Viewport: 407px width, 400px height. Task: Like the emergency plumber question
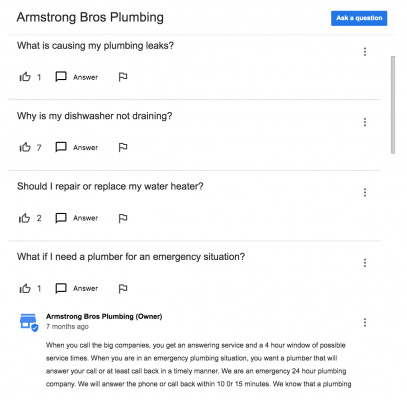pyautogui.click(x=25, y=288)
